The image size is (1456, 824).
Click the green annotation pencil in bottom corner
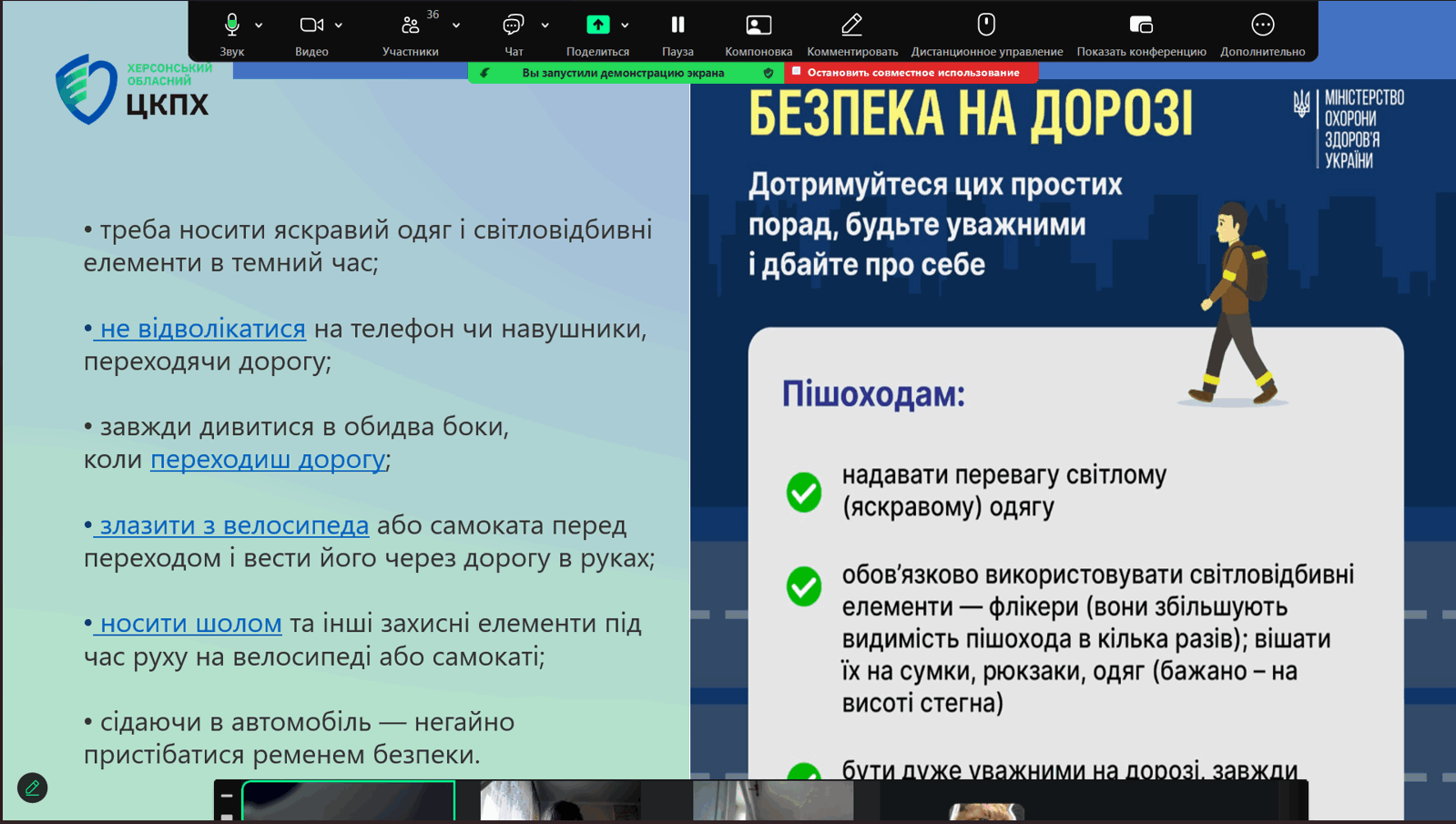click(33, 788)
